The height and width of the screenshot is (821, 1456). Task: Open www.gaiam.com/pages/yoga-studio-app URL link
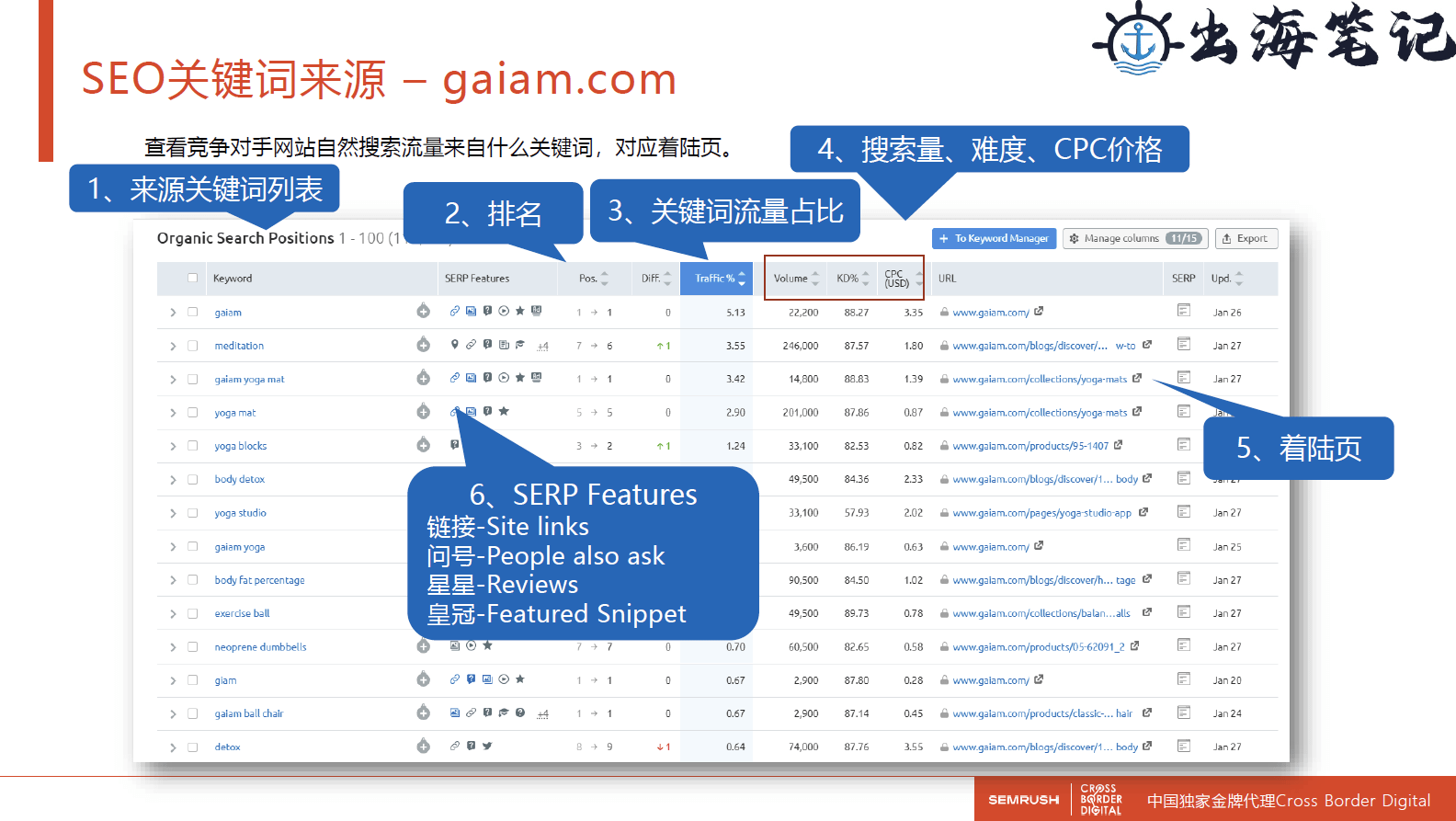pyautogui.click(x=1041, y=513)
